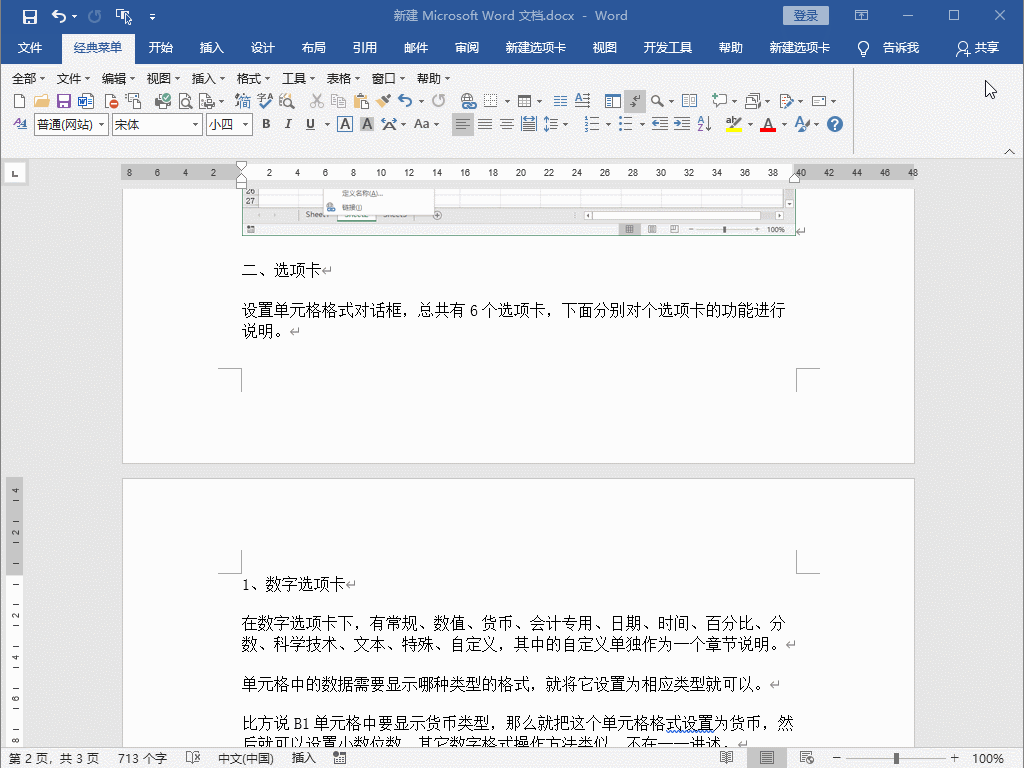The width and height of the screenshot is (1024, 768).
Task: Run spelling and grammar check icon
Action: point(264,101)
